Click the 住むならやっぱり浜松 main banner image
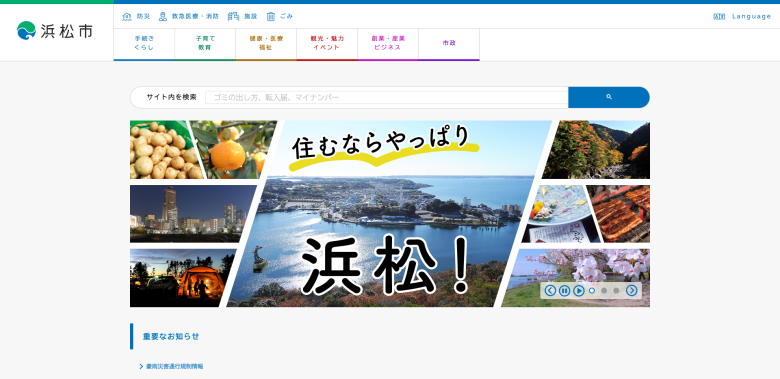The height and width of the screenshot is (379, 780). tap(390, 213)
